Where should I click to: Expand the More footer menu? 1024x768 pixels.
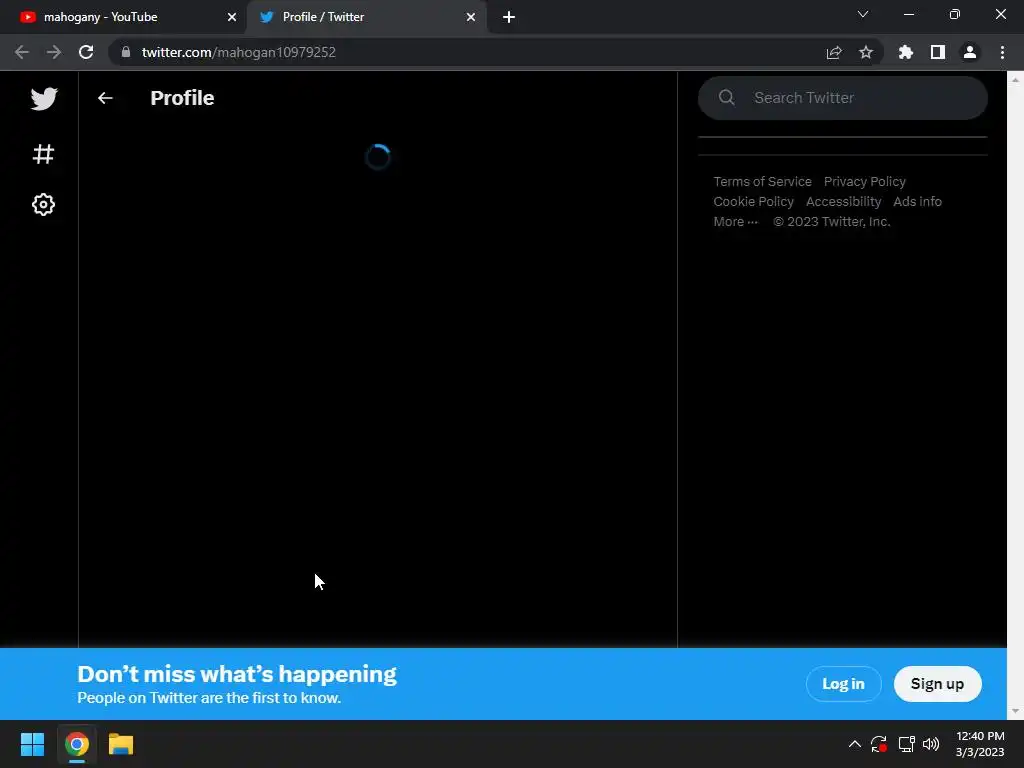735,222
